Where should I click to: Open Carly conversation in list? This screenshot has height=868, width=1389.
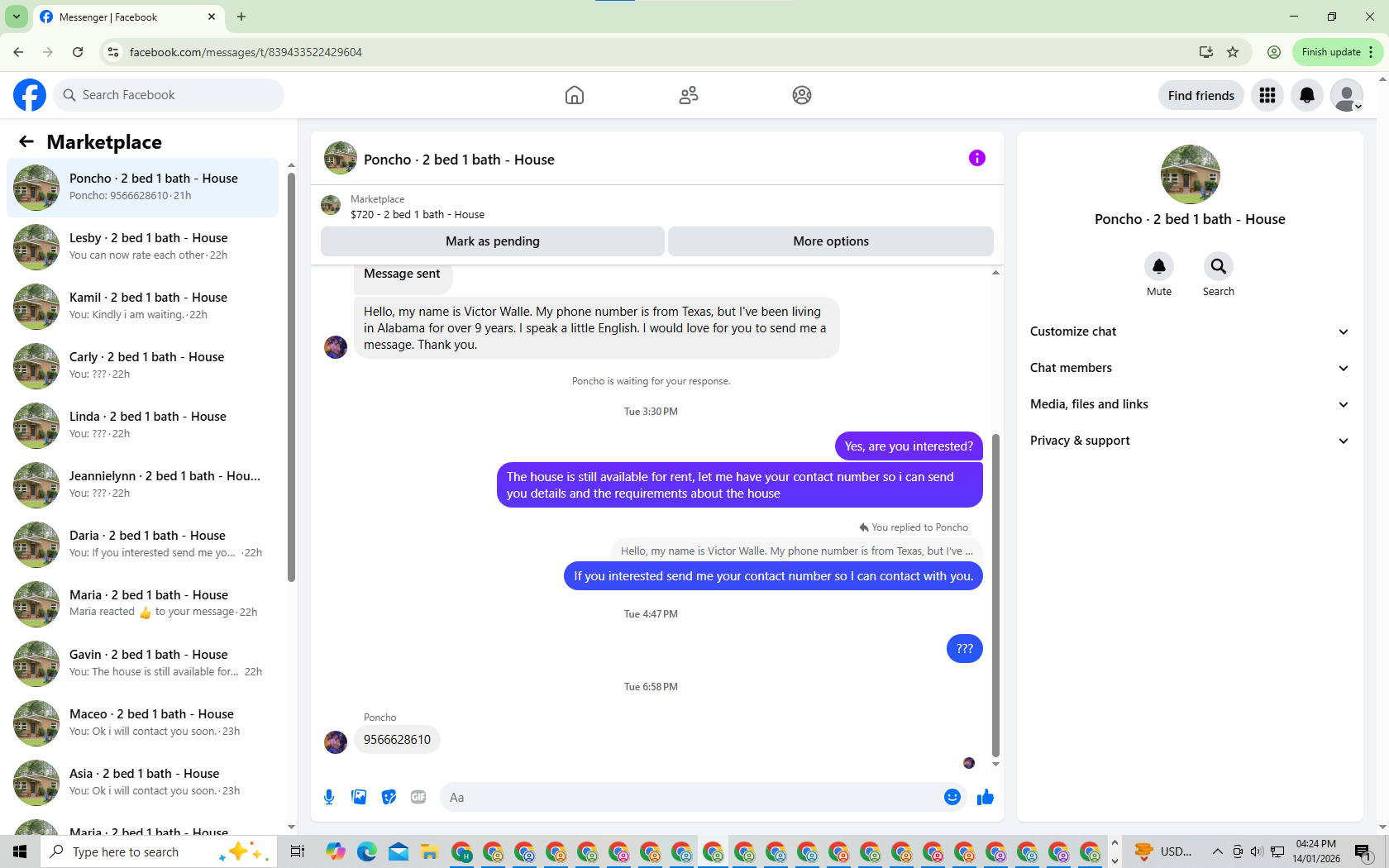point(143,366)
